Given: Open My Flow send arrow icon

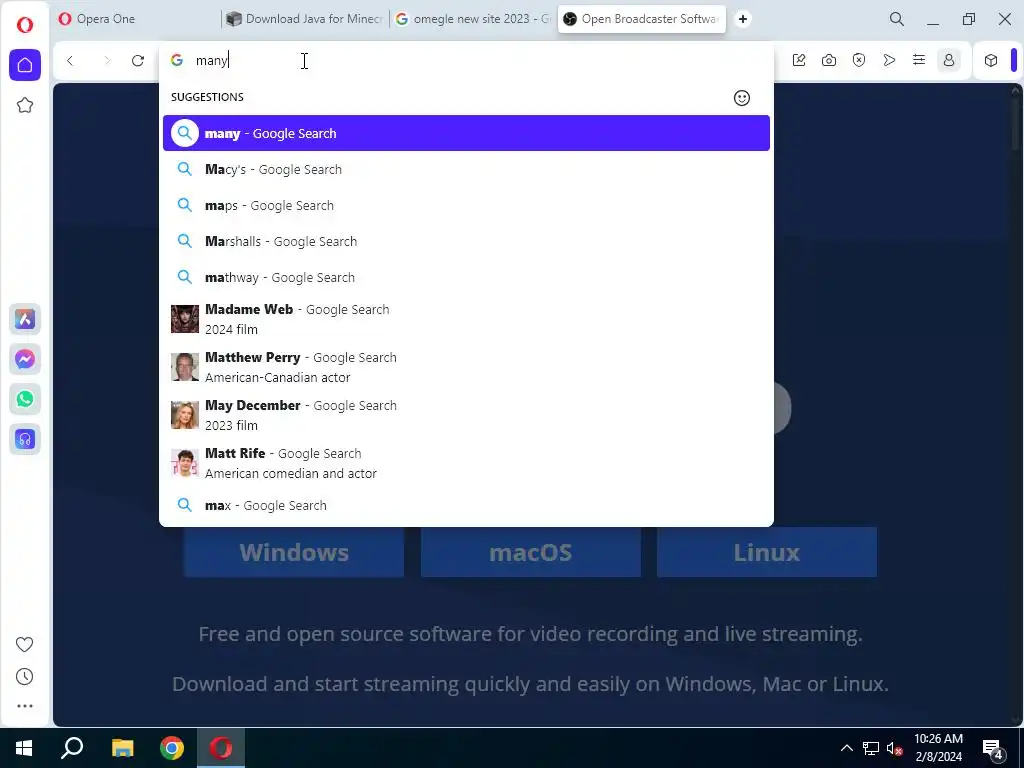Looking at the screenshot, I should point(889,61).
